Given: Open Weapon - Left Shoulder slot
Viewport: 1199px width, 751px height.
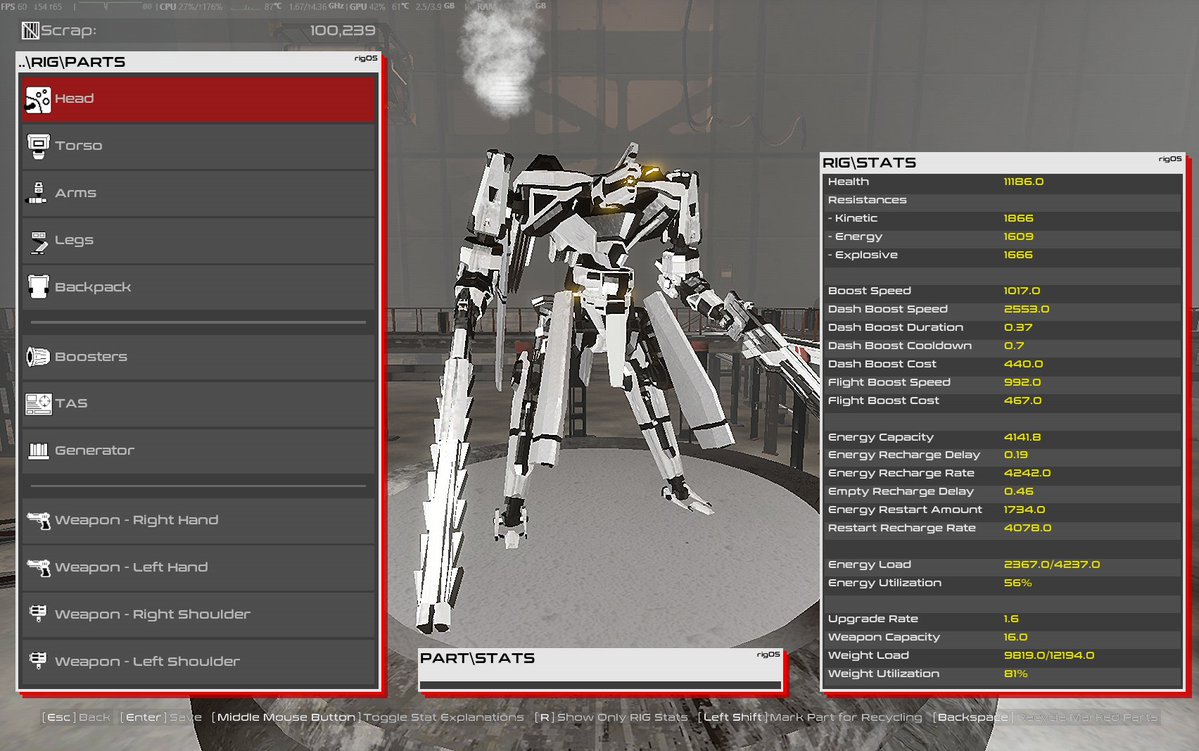Looking at the screenshot, I should pyautogui.click(x=199, y=662).
